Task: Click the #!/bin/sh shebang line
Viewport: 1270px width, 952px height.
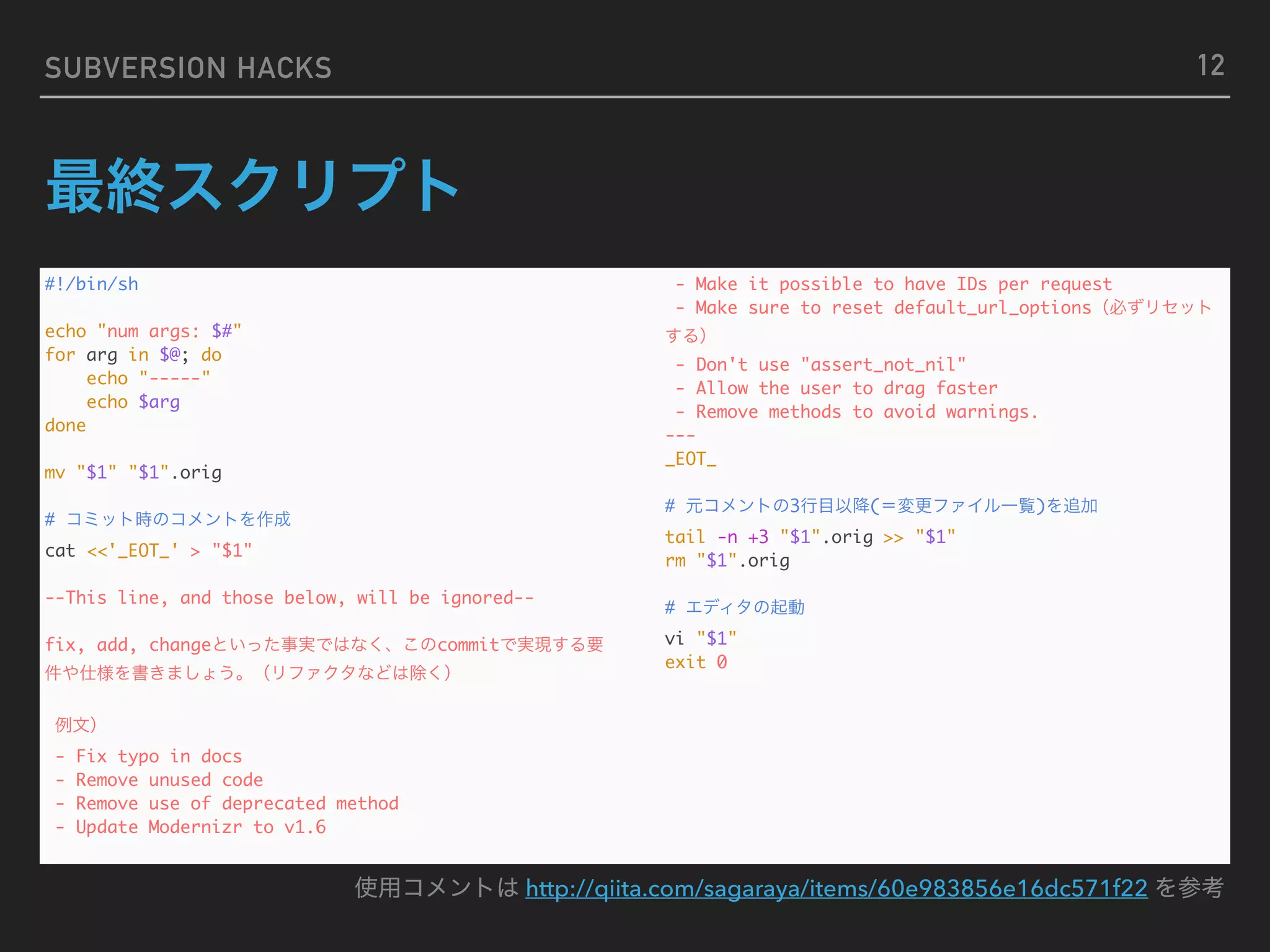Action: pyautogui.click(x=92, y=284)
